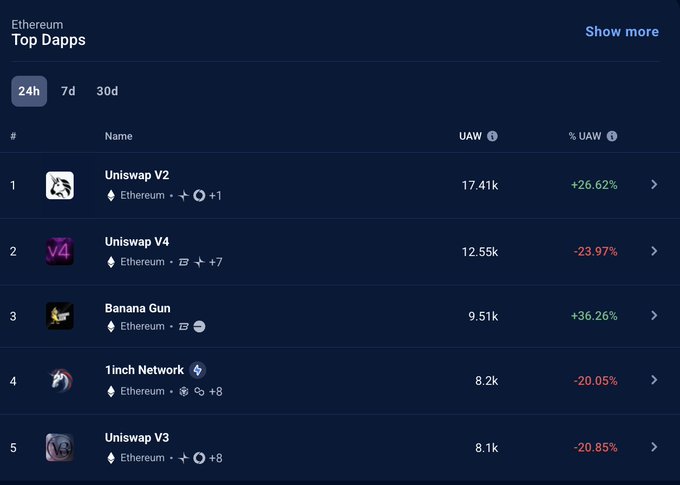Expand the Uniswap V2 row chevron
This screenshot has height=485, width=680.
point(654,185)
